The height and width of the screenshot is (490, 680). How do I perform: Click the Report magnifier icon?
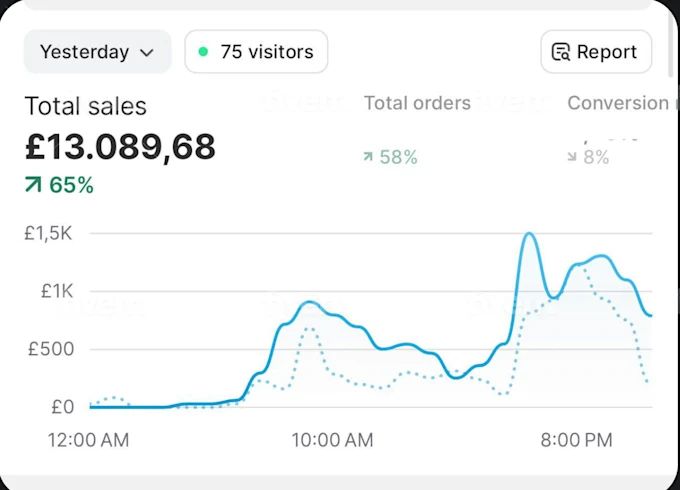[561, 52]
